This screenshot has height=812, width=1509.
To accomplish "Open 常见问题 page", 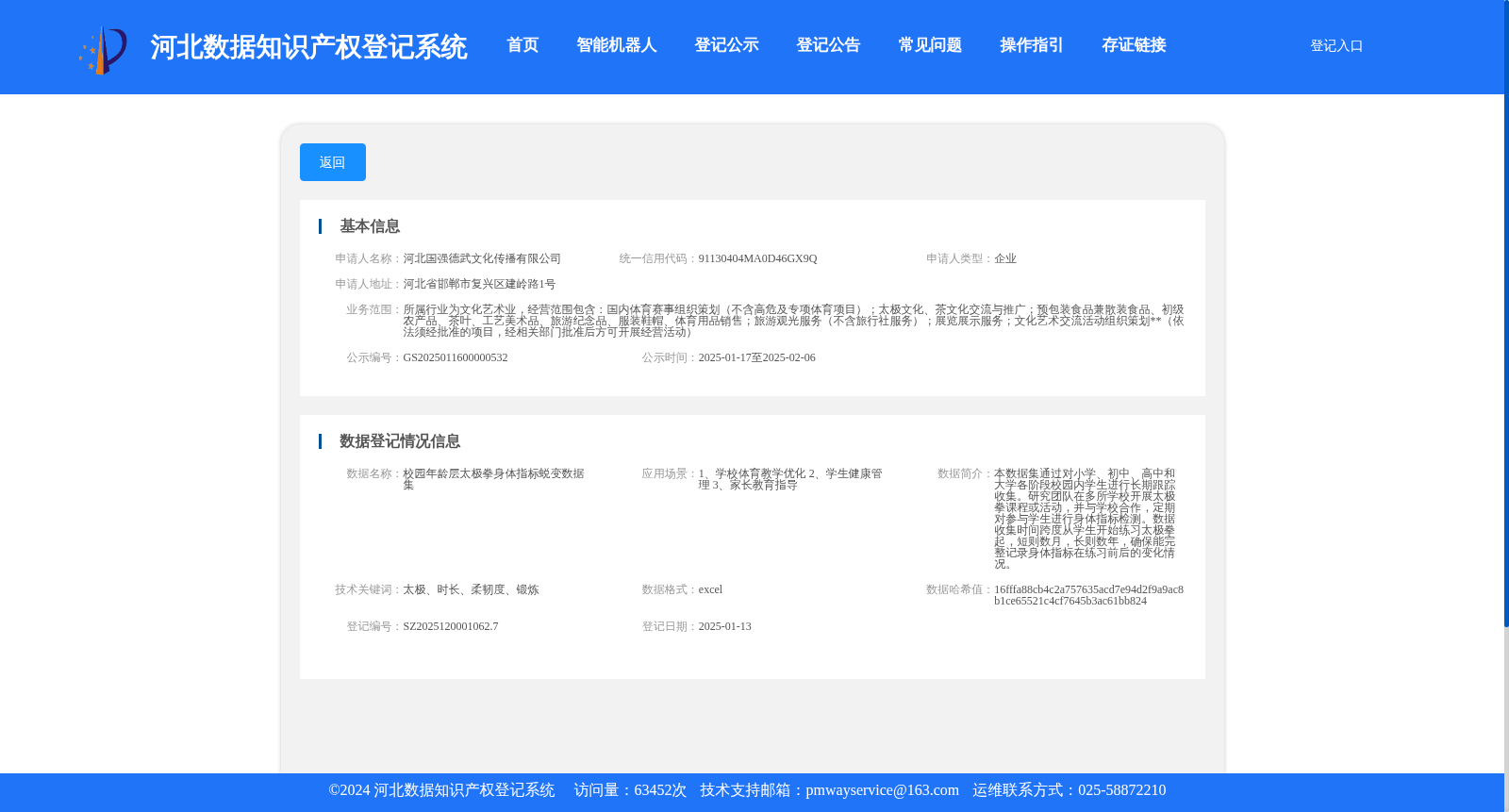I will [931, 45].
